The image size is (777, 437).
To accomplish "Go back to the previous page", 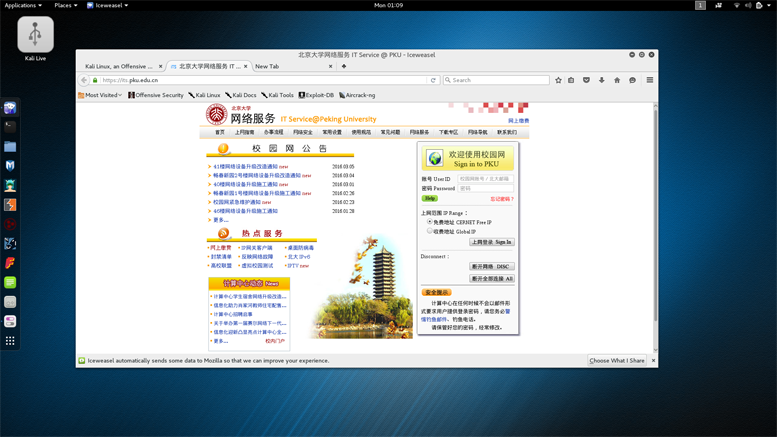I will coord(84,80).
